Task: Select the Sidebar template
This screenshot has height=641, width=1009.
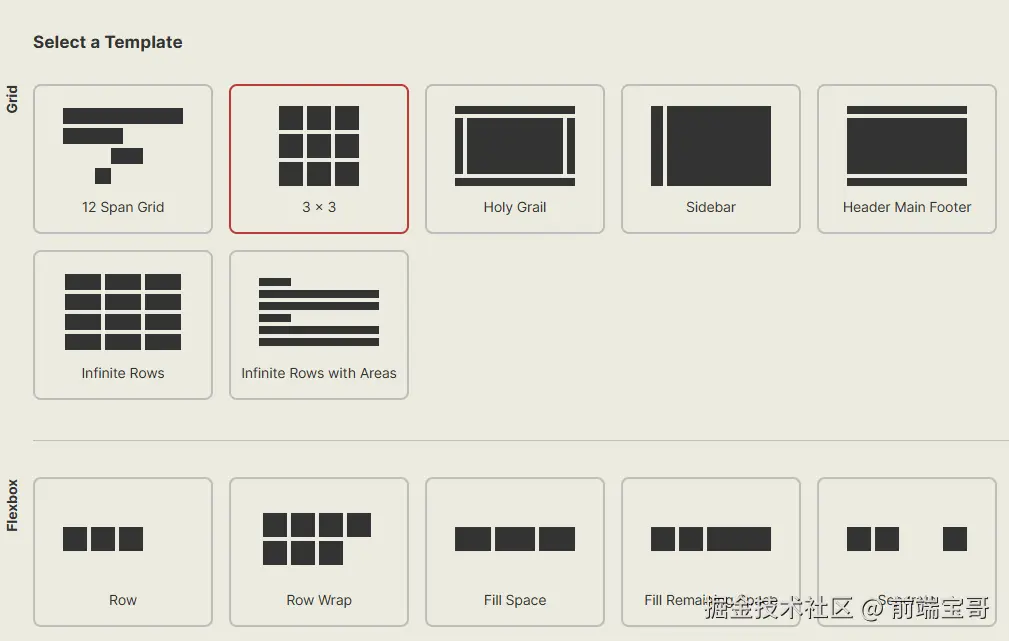Action: [x=710, y=158]
